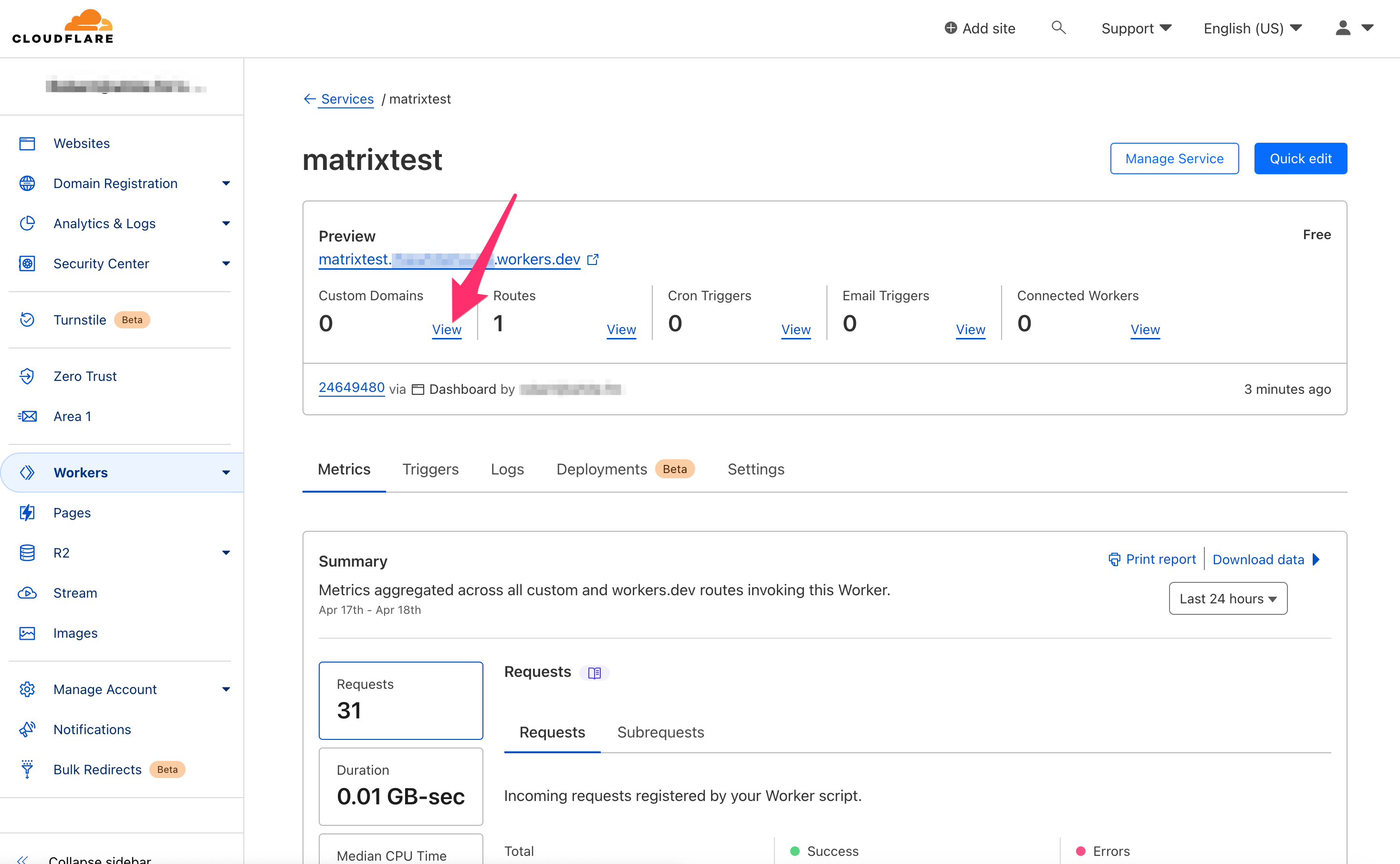Screen dimensions: 1400x864
Task: Open the user account profile icon
Action: 1343,27
